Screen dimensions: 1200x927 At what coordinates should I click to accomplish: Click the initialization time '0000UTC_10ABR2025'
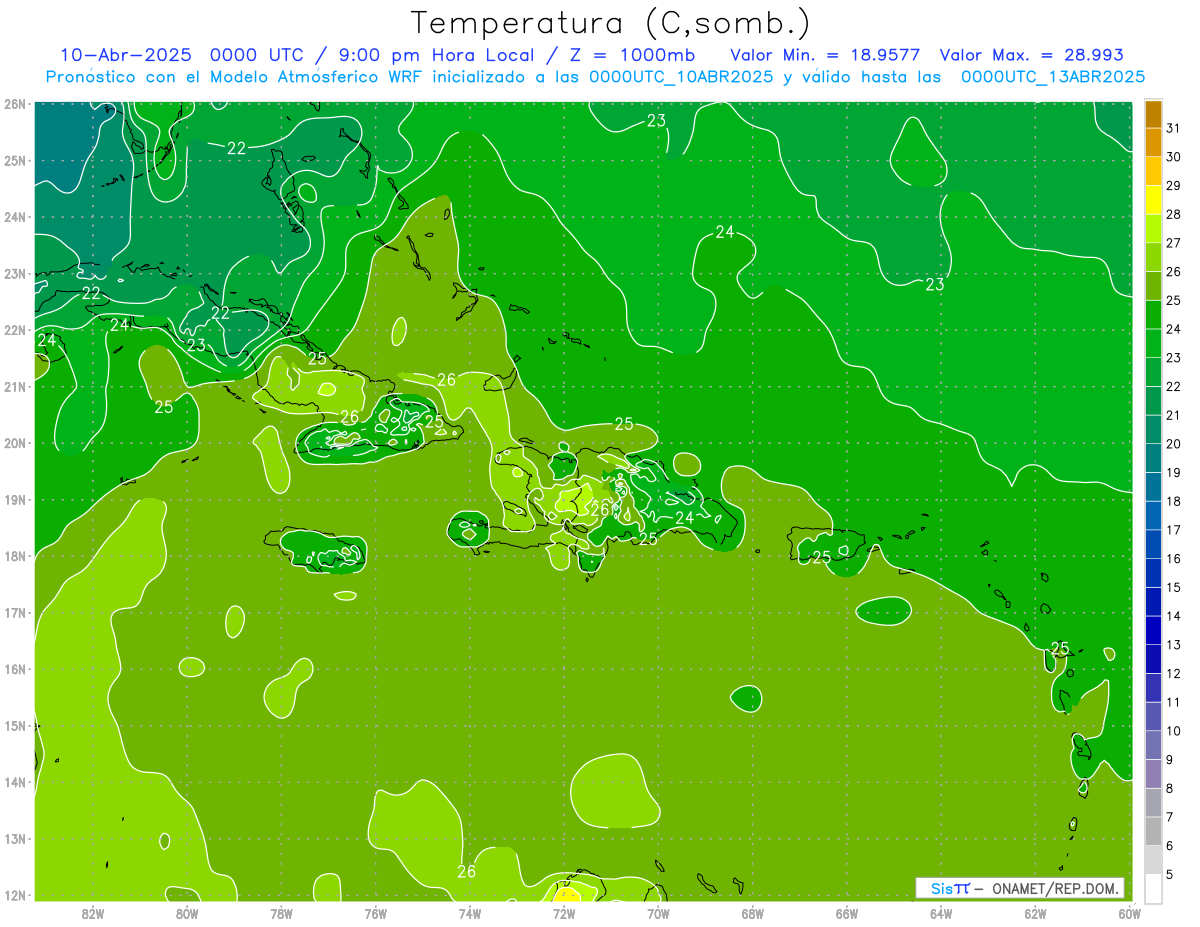[x=681, y=76]
